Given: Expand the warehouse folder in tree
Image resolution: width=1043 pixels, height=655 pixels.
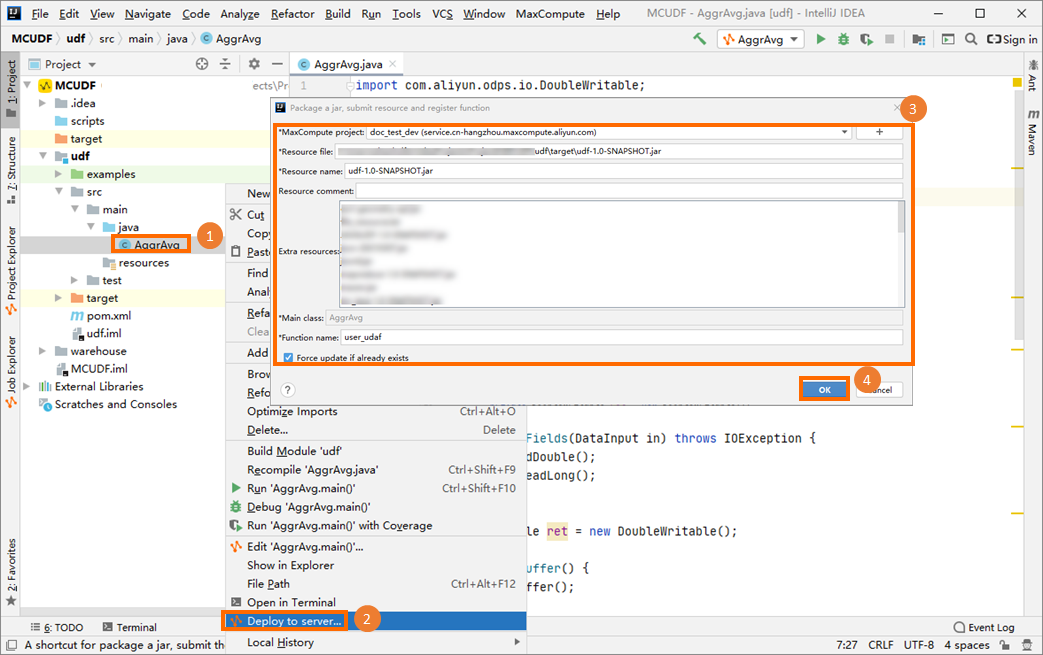Looking at the screenshot, I should [x=43, y=351].
